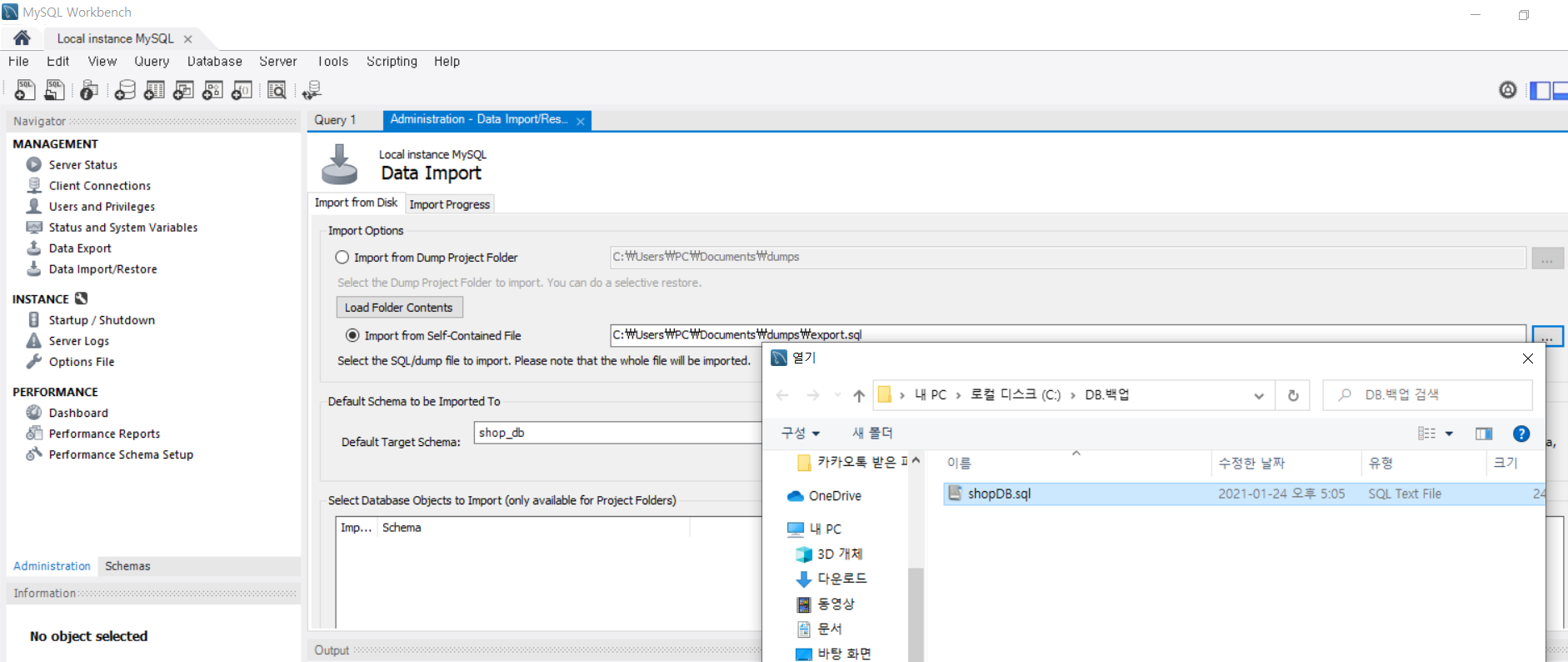Click browse button for the self-contained file
This screenshot has width=1568, height=662.
[x=1547, y=336]
